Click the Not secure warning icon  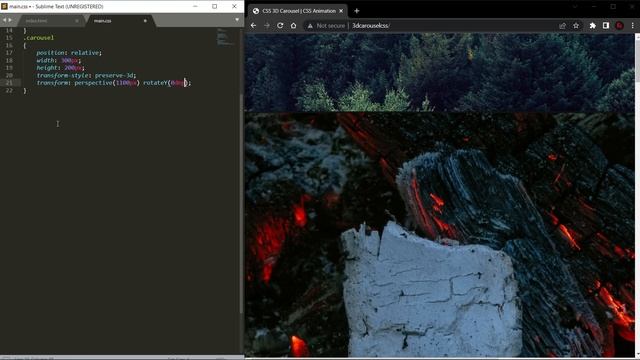click(310, 26)
